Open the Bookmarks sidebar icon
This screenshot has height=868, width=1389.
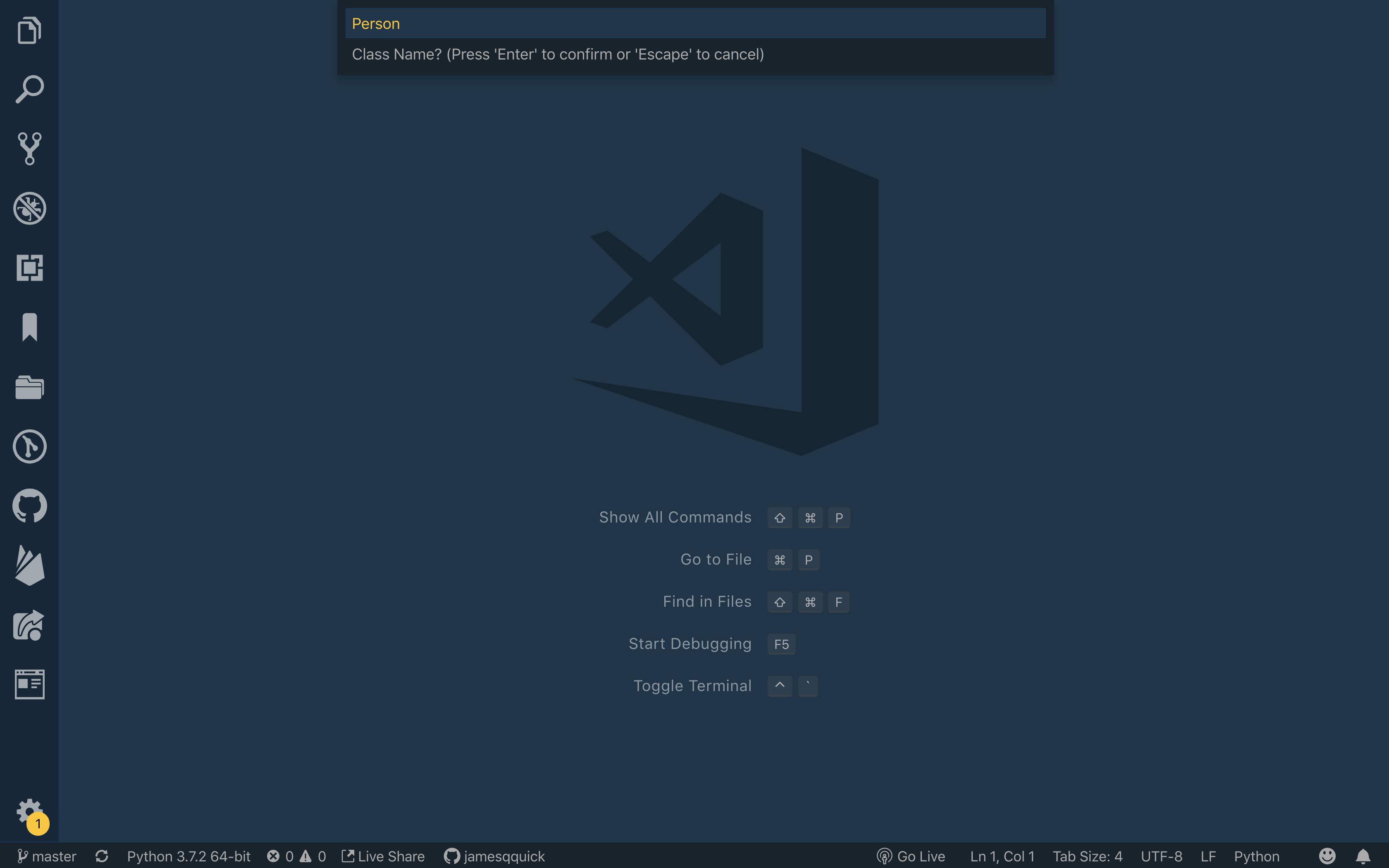[29, 327]
